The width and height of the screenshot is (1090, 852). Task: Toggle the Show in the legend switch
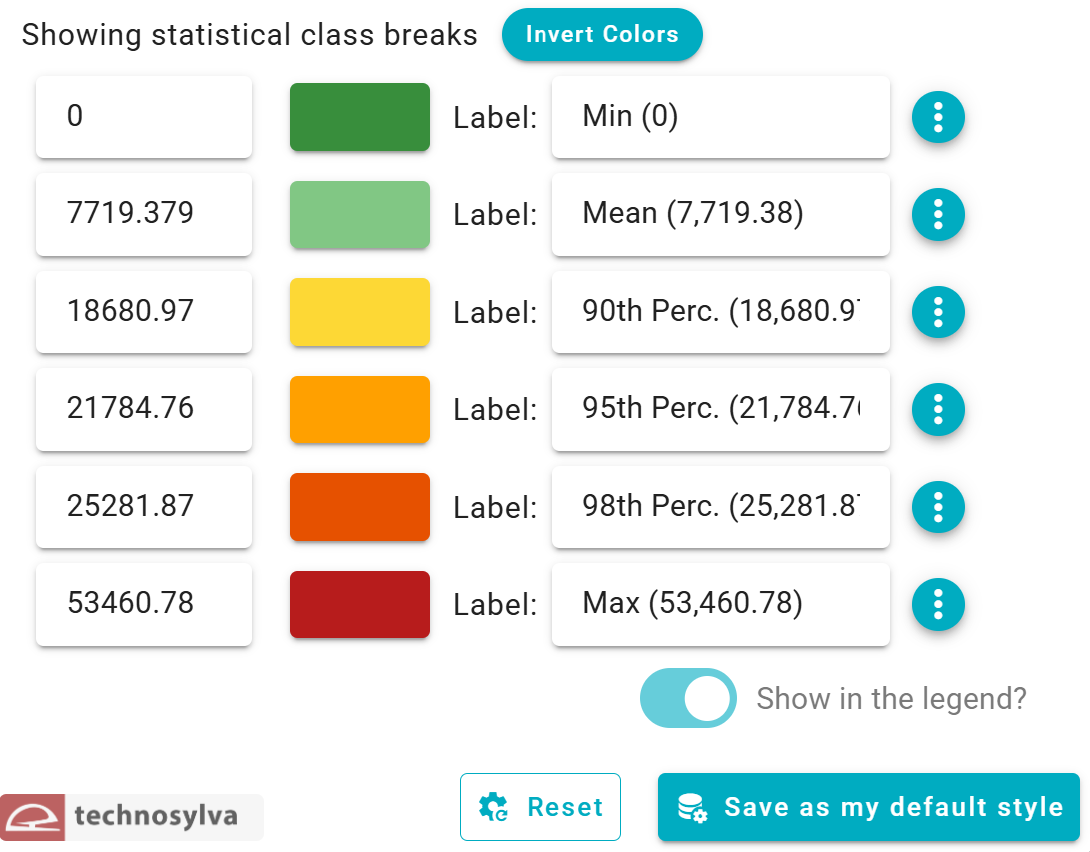688,698
